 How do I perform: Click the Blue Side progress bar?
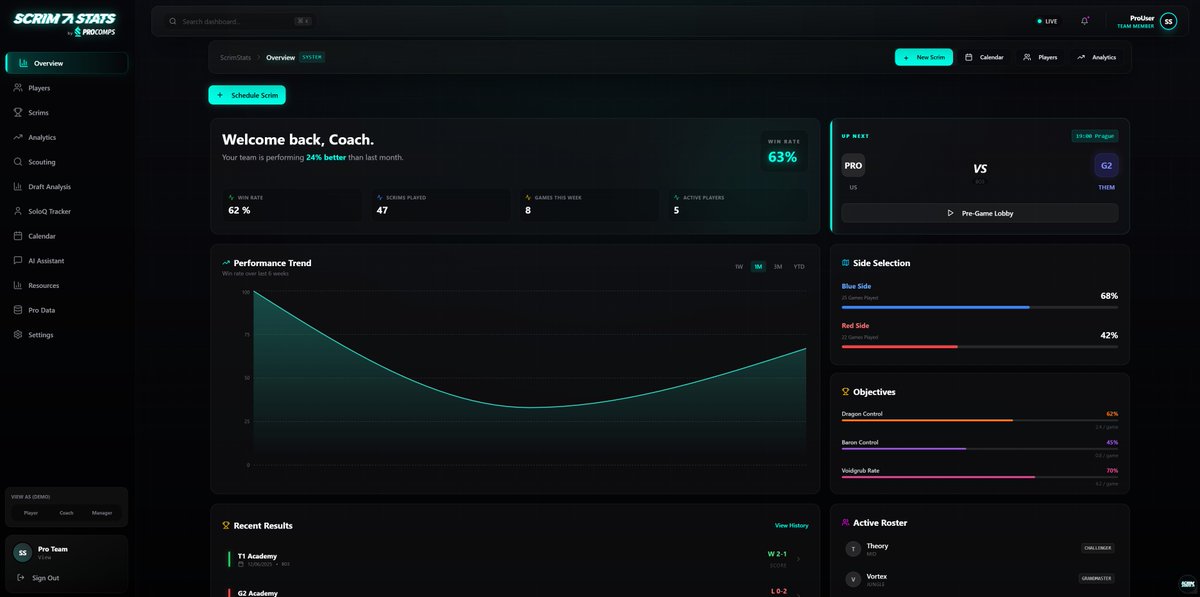[980, 307]
